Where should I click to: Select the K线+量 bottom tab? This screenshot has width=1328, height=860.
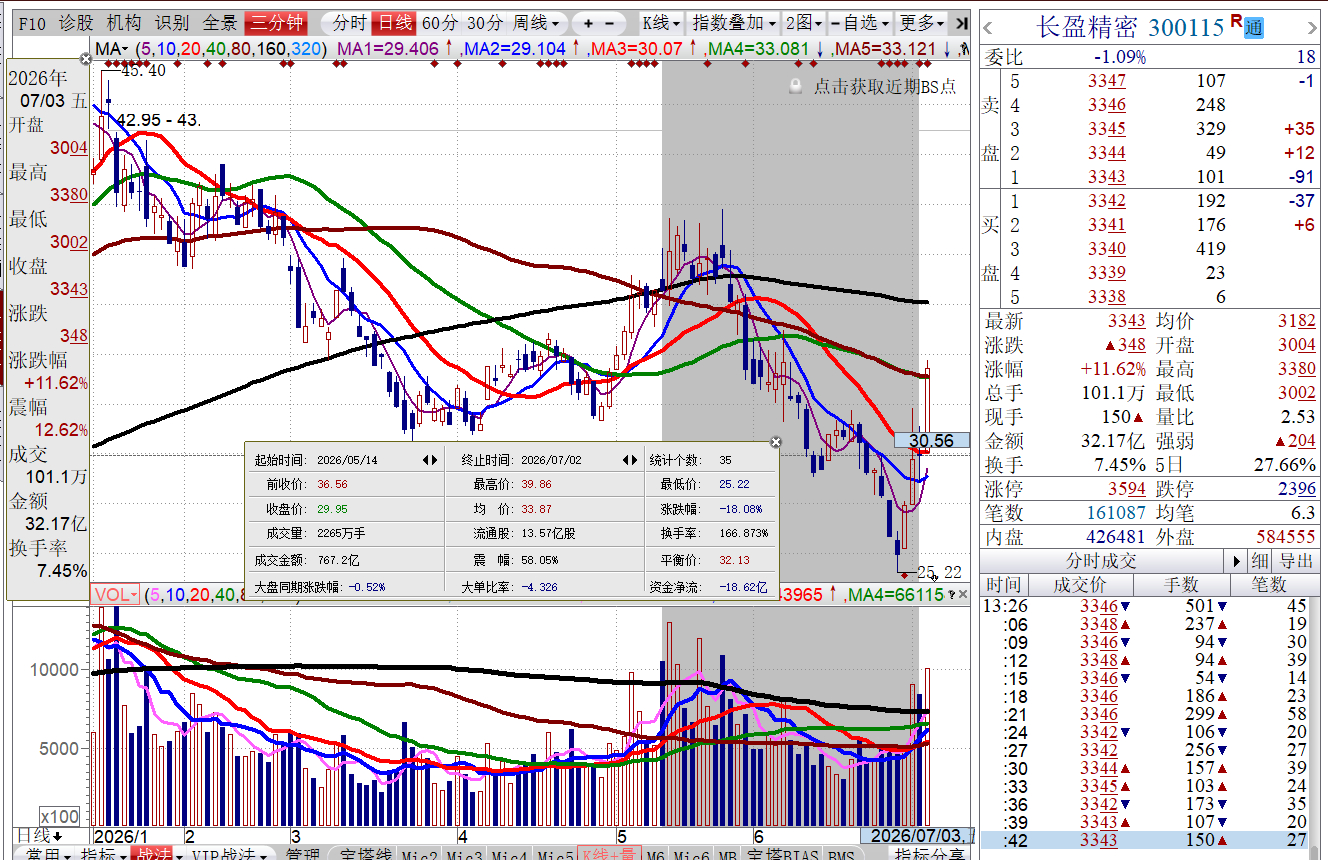tap(609, 855)
